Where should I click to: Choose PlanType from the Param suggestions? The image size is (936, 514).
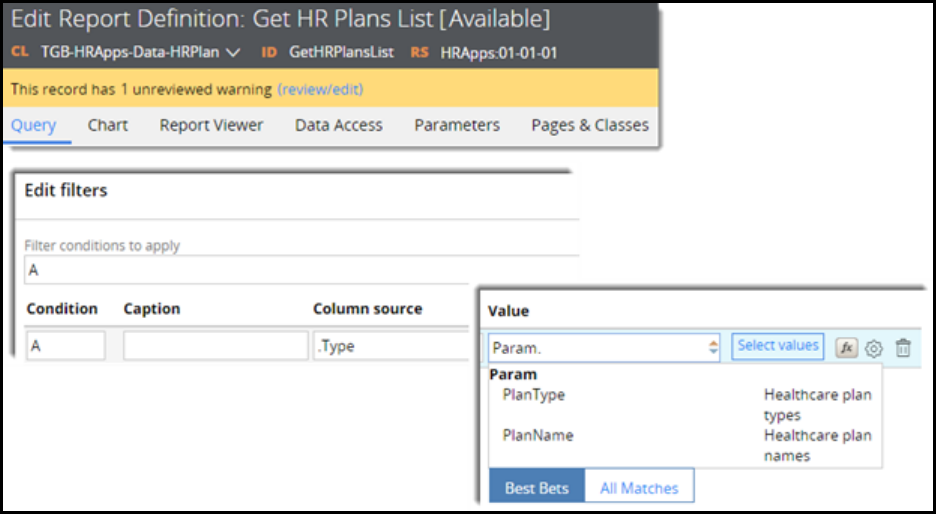coord(533,395)
